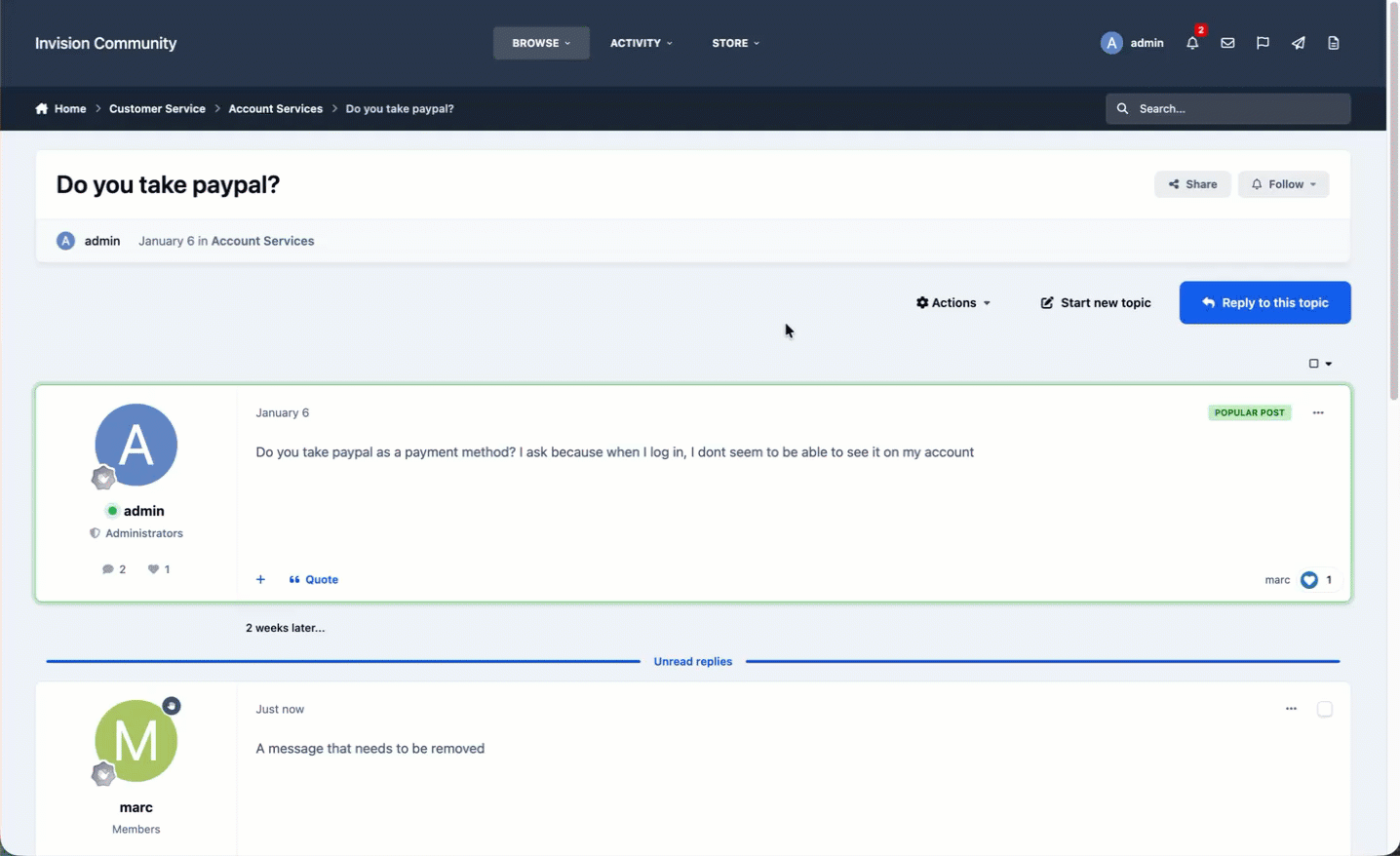This screenshot has width=1400, height=856.
Task: Open the three-dots menu on marc's post
Action: (x=1291, y=709)
